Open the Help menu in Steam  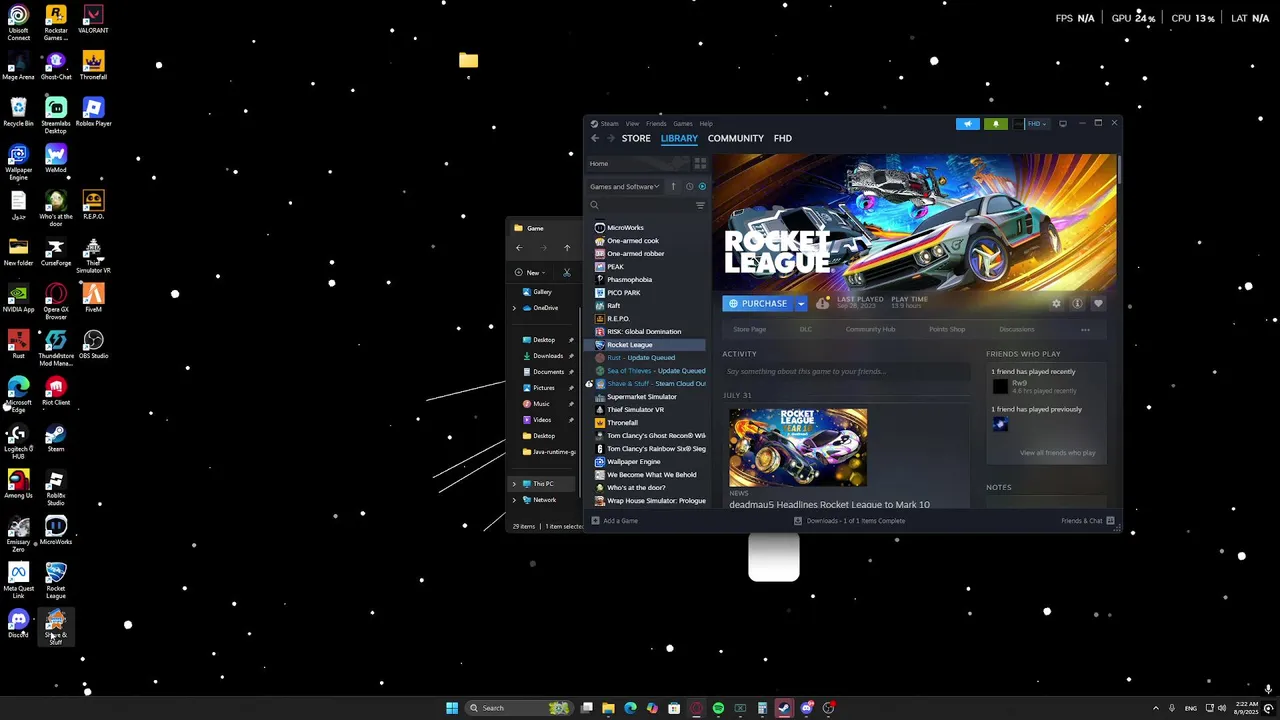(x=706, y=124)
